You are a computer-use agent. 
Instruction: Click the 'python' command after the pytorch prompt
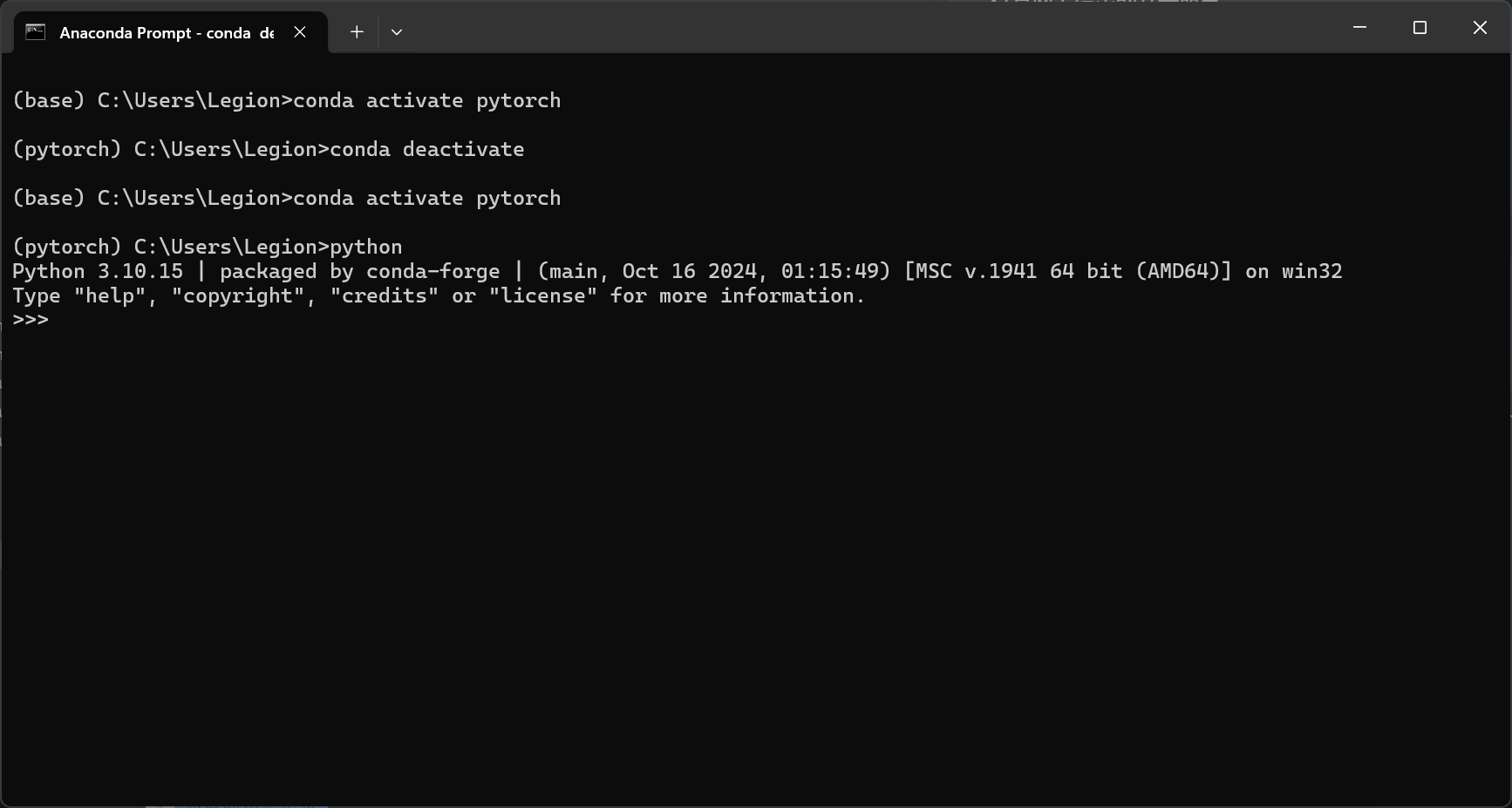[x=366, y=247]
